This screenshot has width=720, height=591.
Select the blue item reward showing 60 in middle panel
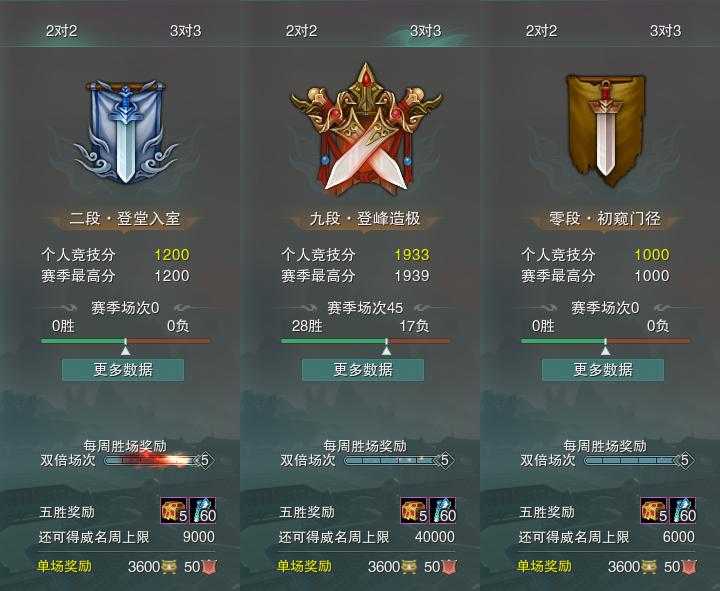[x=443, y=510]
